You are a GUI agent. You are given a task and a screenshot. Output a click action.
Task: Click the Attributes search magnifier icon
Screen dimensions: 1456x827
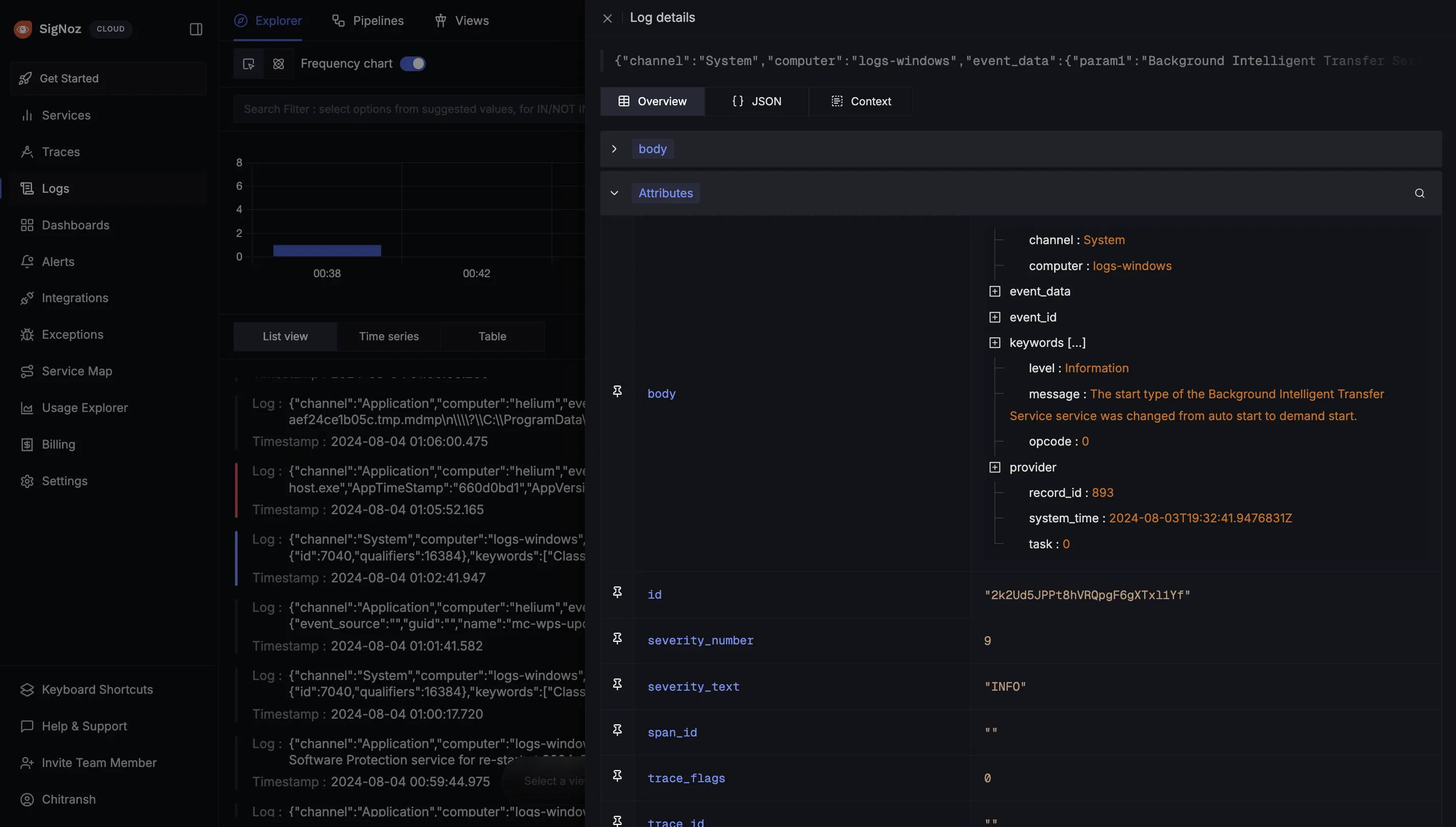1419,193
